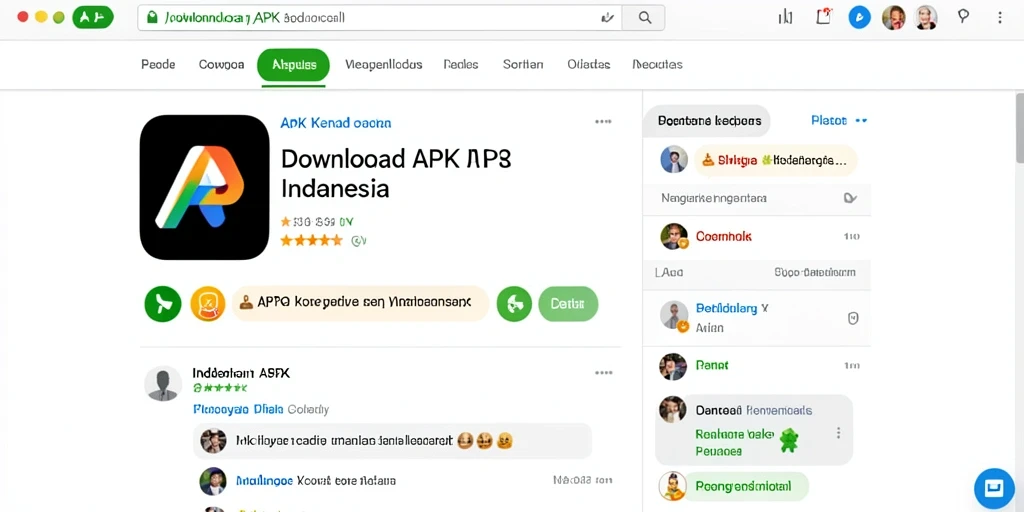This screenshot has height=512, width=1024.
Task: Click the Download APK Indanesia title
Action: [396, 173]
